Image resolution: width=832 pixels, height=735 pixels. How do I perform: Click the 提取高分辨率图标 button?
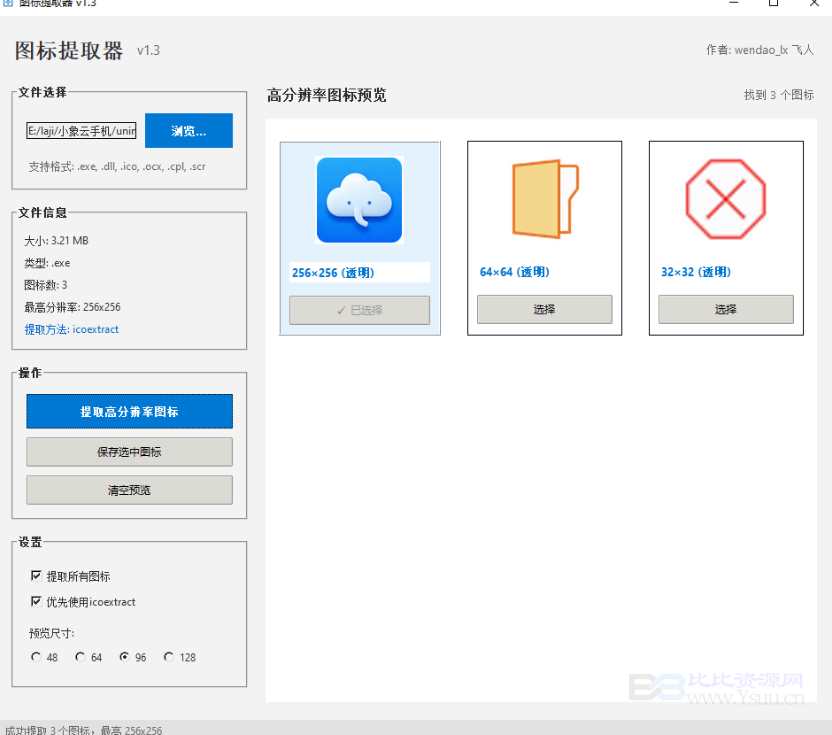129,411
